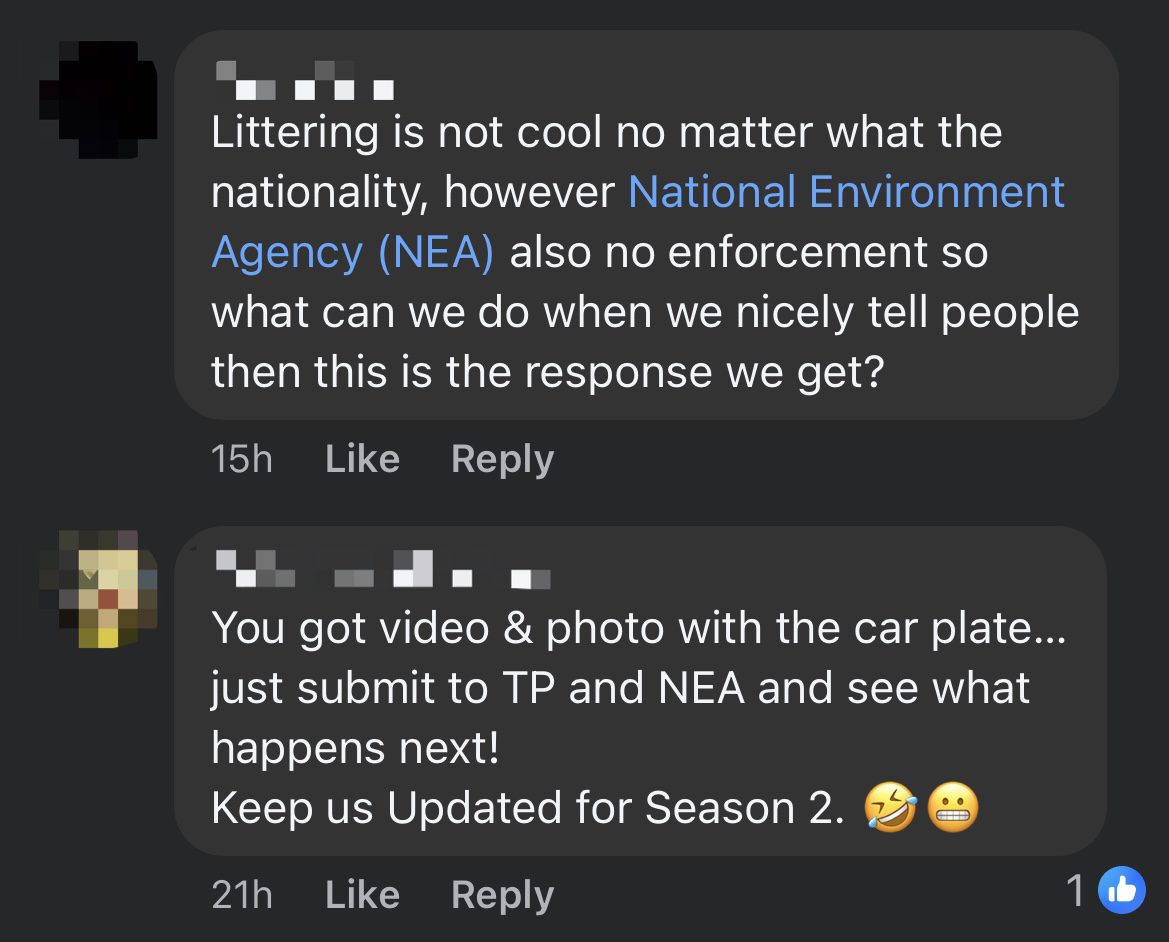Click the 'Keep us Updated for Season 2' line

[522, 808]
